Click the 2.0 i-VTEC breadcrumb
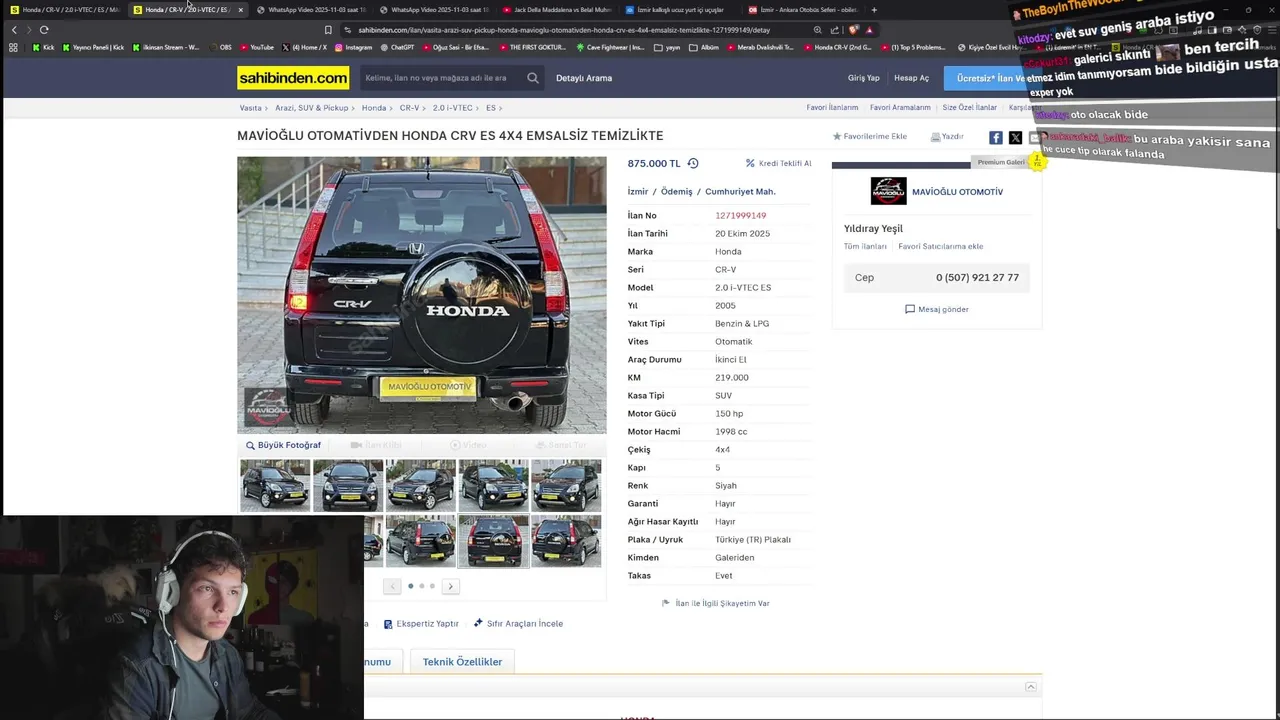1280x720 pixels. click(x=453, y=108)
